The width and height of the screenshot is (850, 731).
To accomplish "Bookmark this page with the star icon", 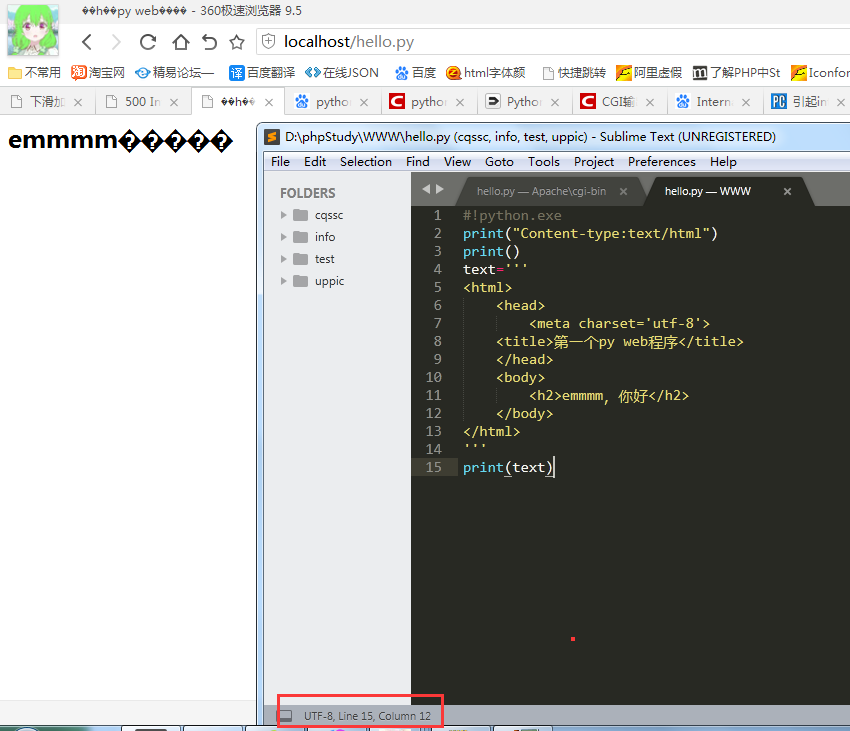I will (237, 42).
